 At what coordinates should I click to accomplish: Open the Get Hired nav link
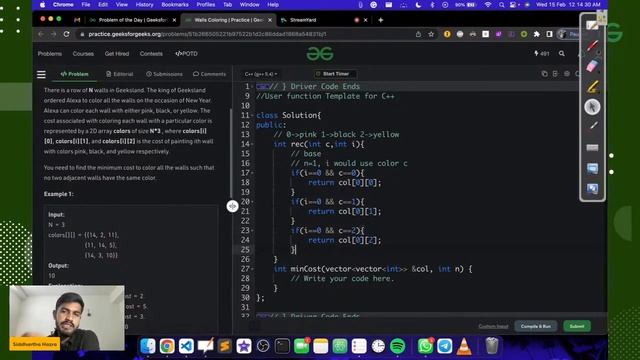coord(117,53)
